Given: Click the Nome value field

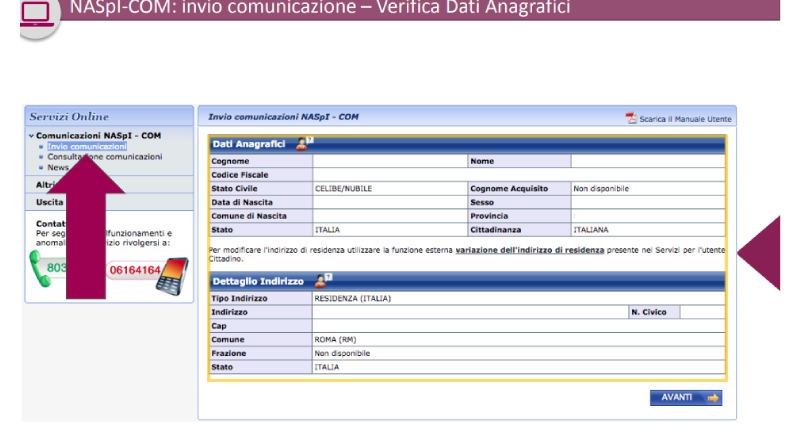Looking at the screenshot, I should [x=648, y=161].
